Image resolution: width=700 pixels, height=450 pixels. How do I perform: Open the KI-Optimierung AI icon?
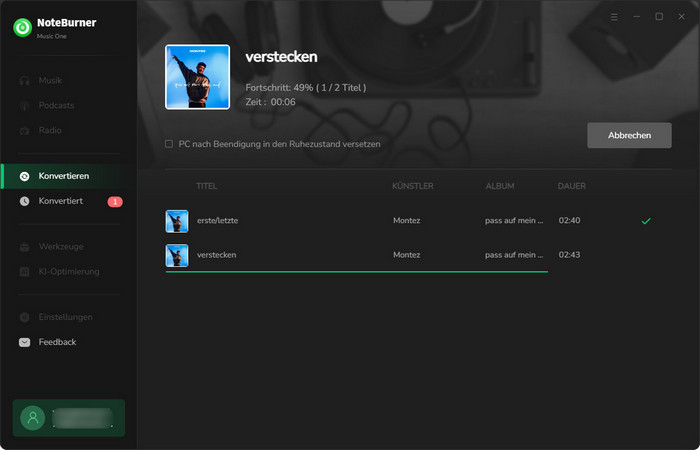click(25, 271)
